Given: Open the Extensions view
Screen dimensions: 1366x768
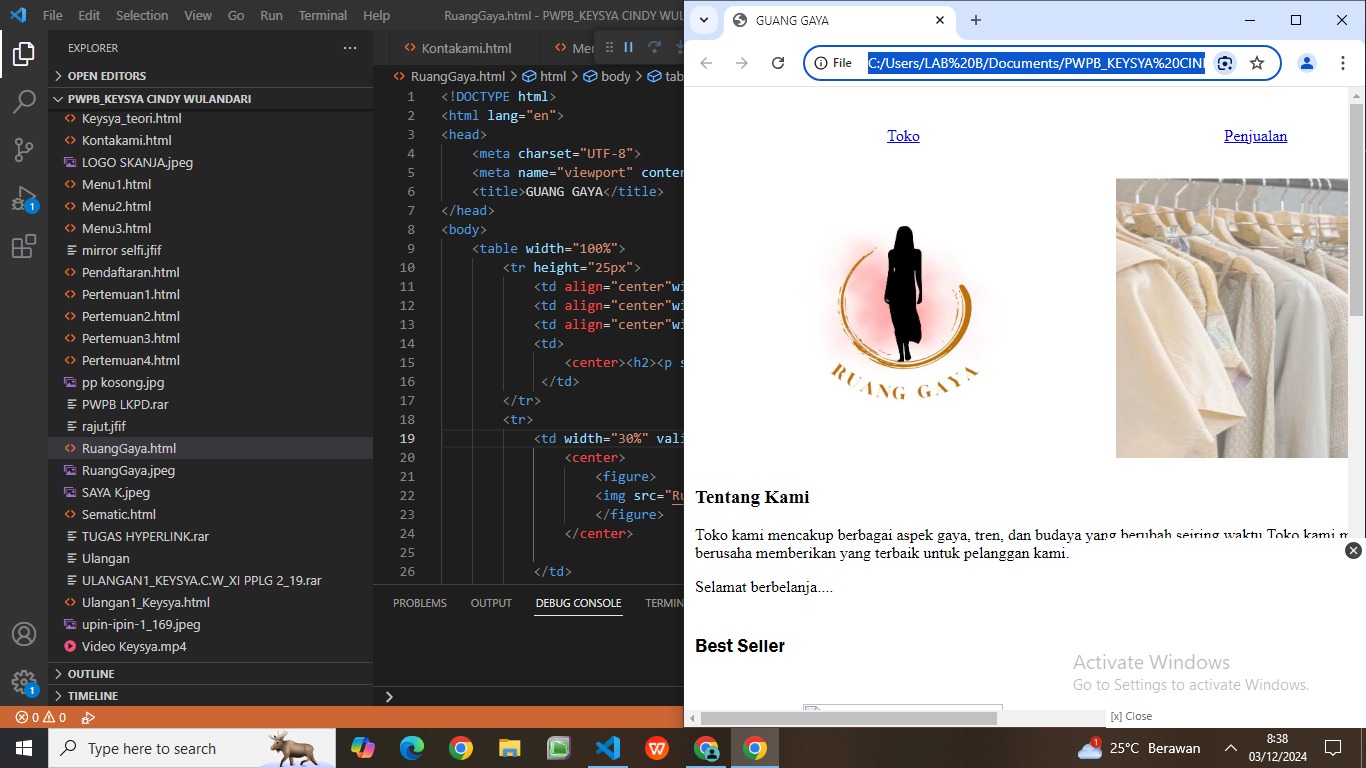Looking at the screenshot, I should [24, 247].
